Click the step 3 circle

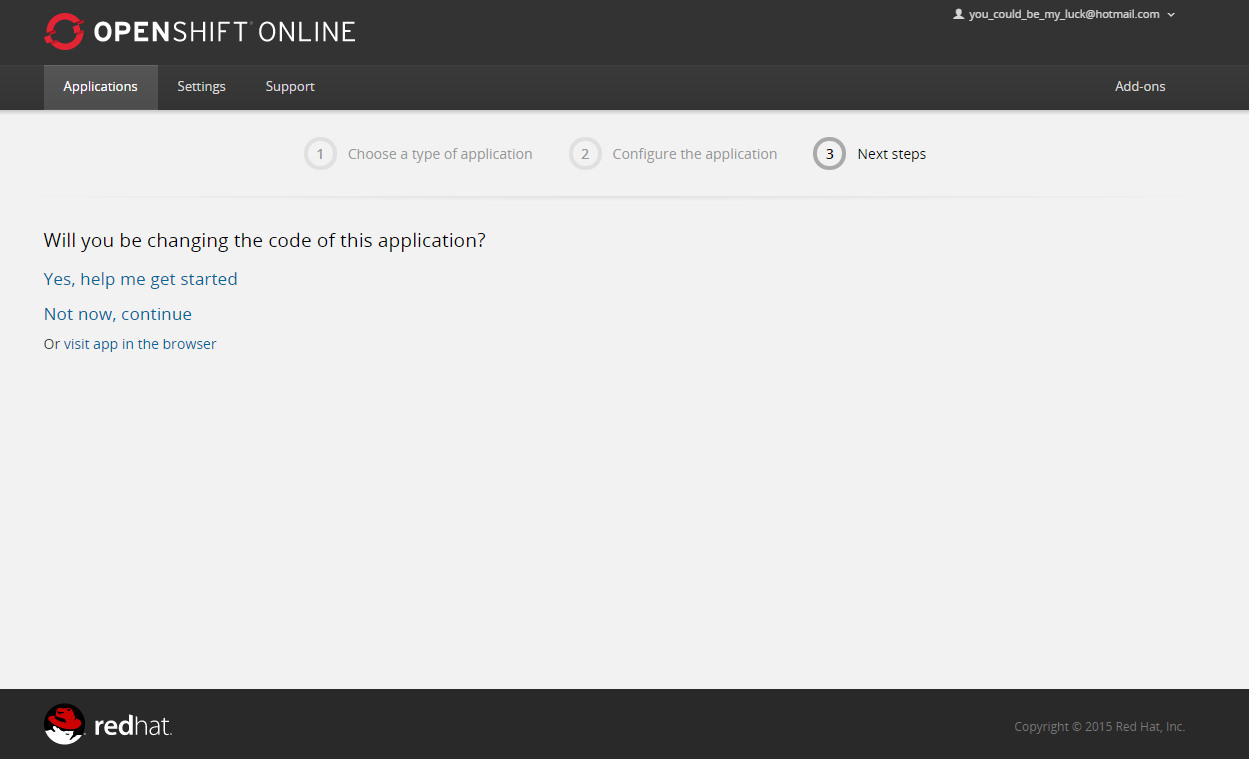click(x=830, y=154)
